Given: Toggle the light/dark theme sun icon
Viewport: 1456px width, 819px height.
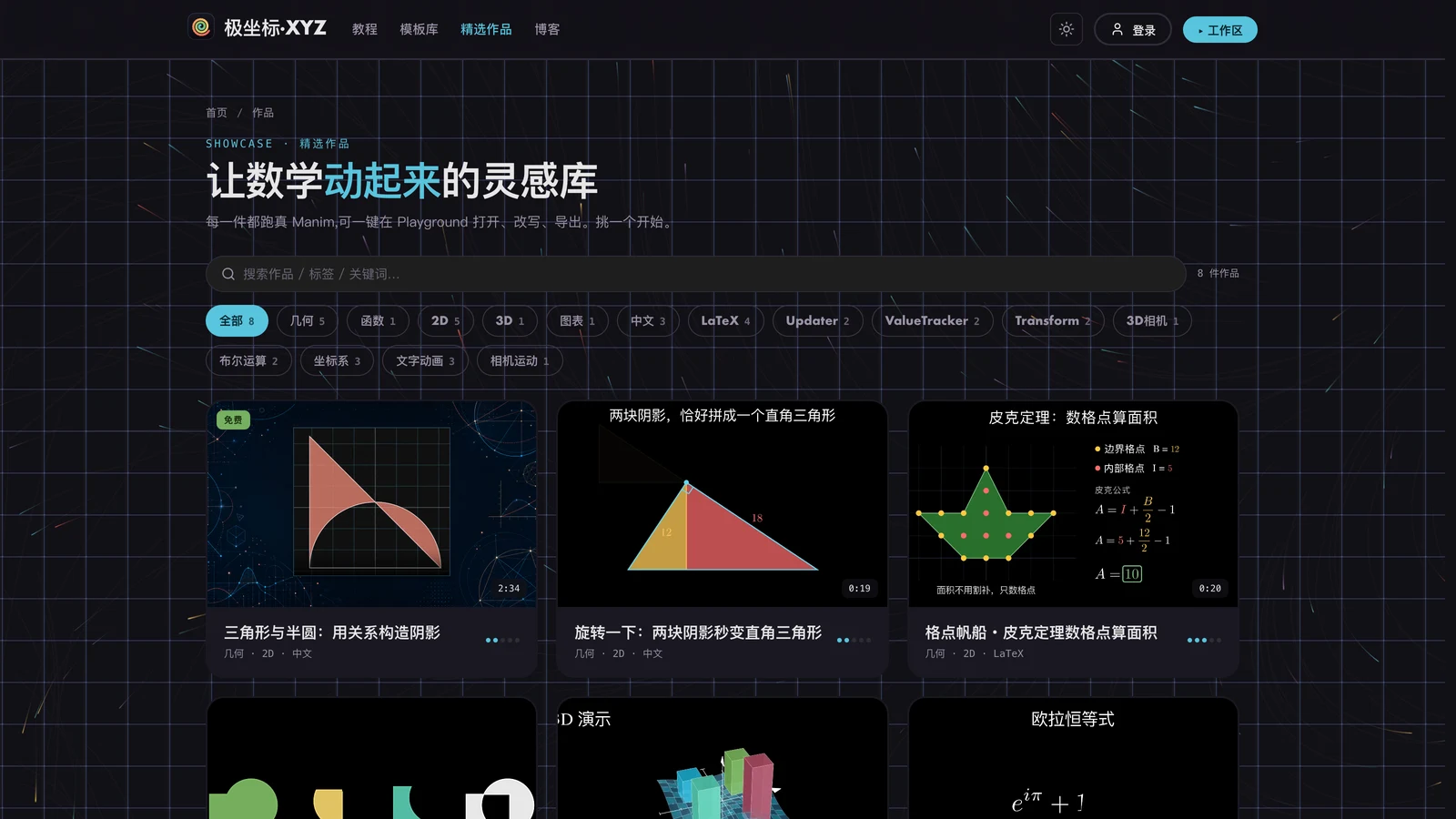Looking at the screenshot, I should [1067, 29].
